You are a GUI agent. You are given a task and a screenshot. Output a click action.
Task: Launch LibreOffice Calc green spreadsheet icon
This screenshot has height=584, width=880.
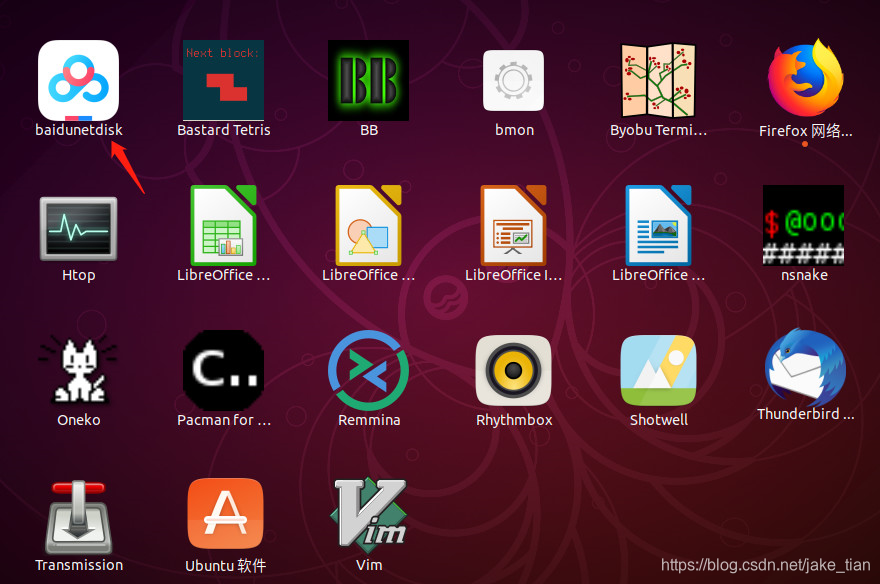pos(223,225)
